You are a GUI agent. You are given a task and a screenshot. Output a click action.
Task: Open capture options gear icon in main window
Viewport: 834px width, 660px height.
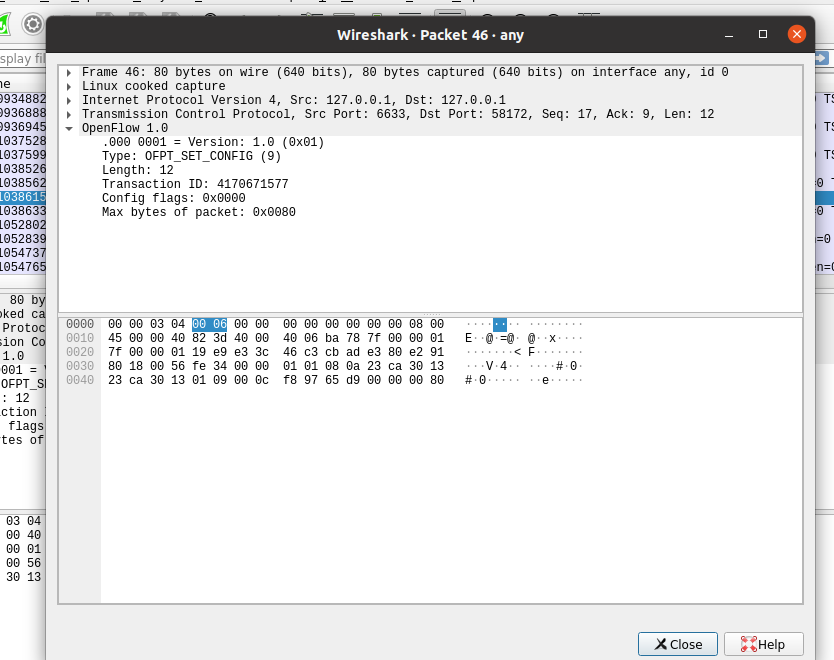[x=32, y=24]
